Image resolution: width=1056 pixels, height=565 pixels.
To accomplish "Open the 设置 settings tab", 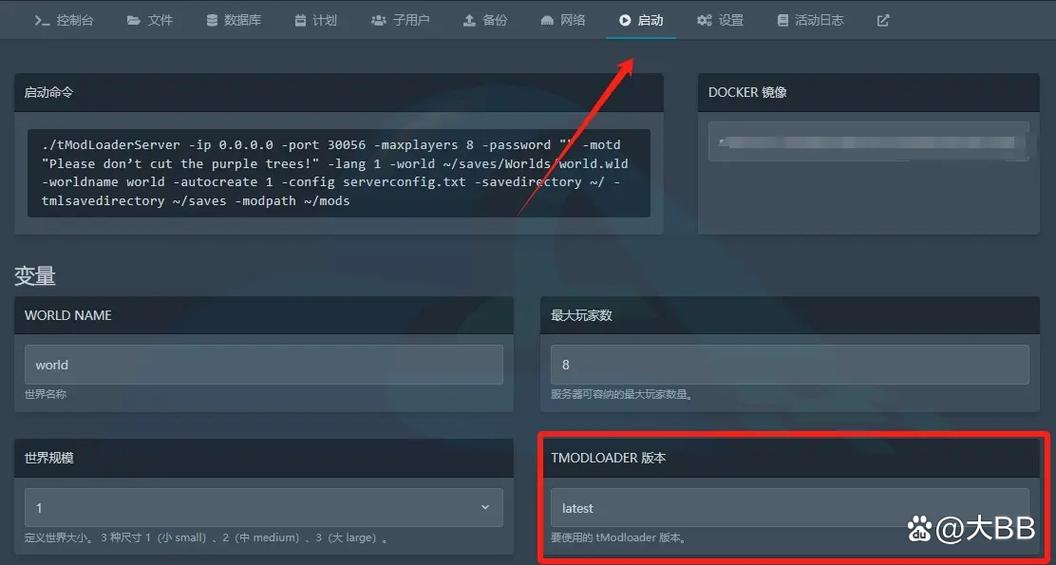I will 720,20.
